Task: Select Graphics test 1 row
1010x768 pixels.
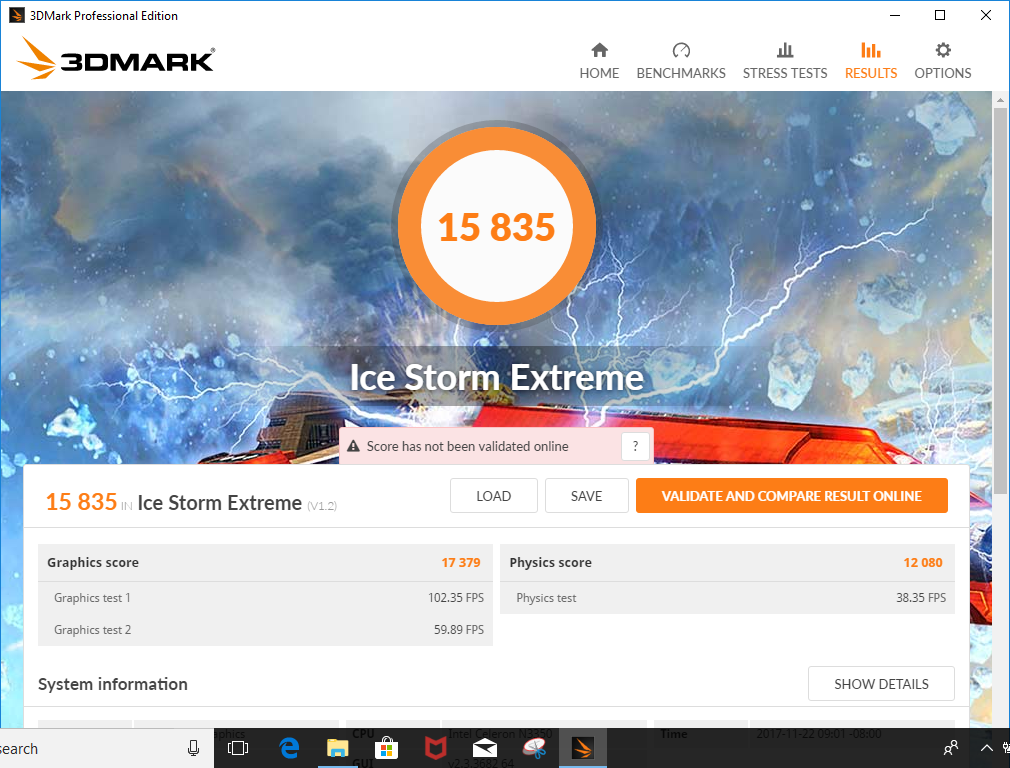Action: point(265,598)
